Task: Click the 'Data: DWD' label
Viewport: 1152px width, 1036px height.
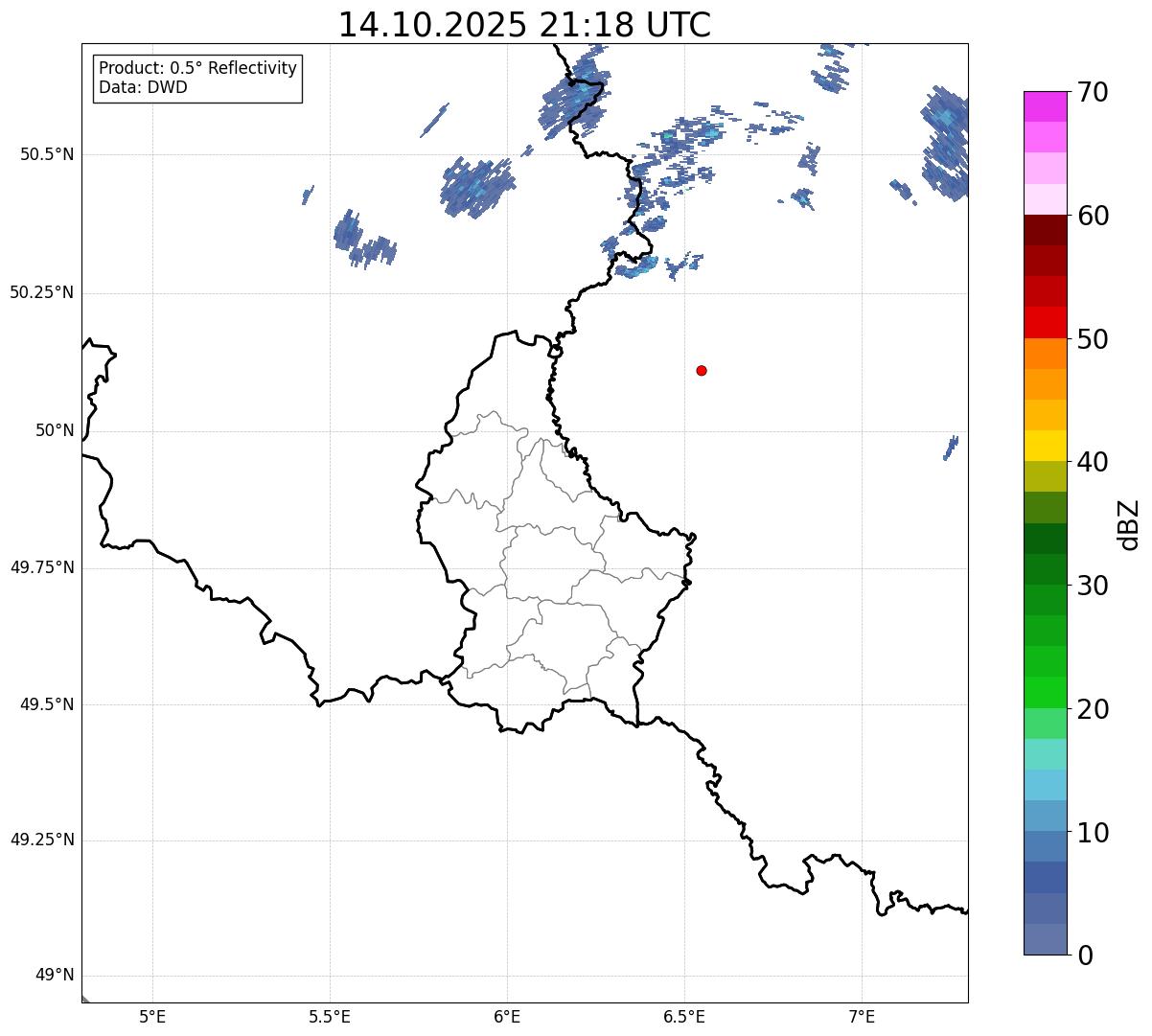Action: [143, 87]
